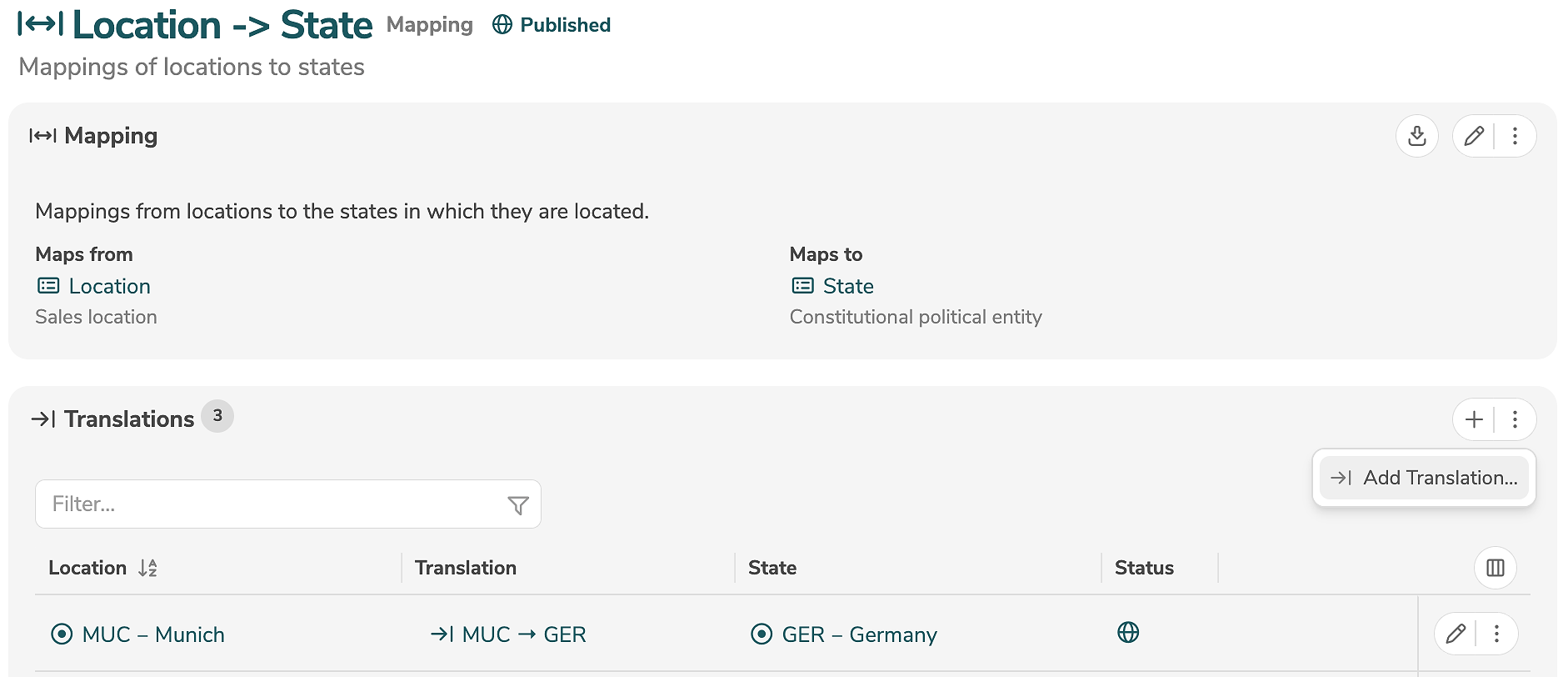Screen dimensions: 1568x677
Task: Click the pencil edit icon for Mapping
Action: tap(1473, 136)
